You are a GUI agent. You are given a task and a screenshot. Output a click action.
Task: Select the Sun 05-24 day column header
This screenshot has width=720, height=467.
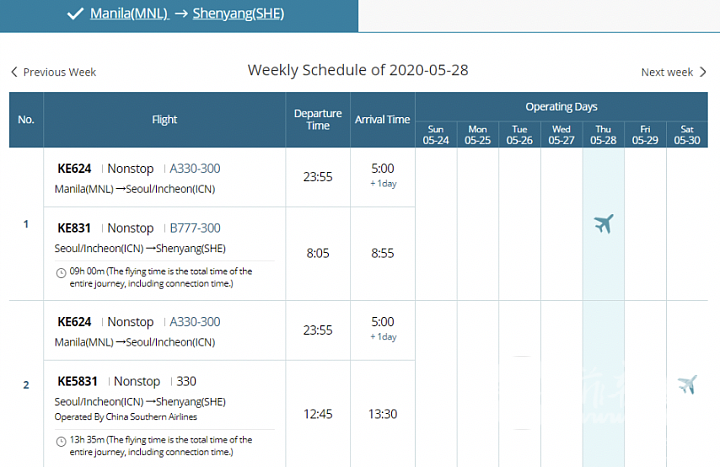point(436,135)
